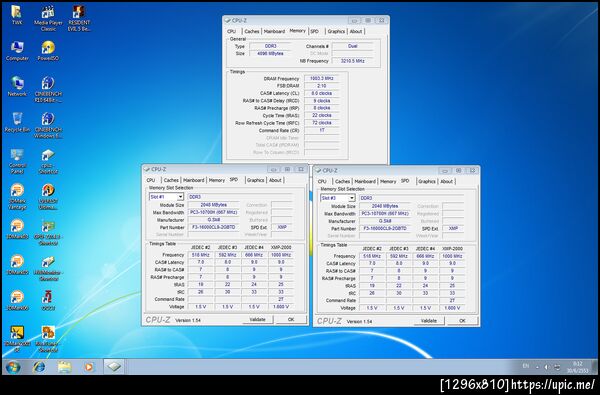Viewport: 600px width, 395px height.
Task: Open the Computer desktop icon
Action: point(17,51)
